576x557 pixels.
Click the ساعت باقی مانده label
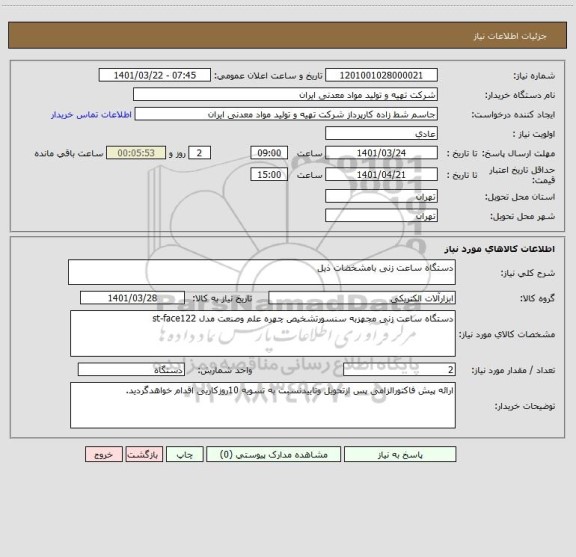coord(69,154)
